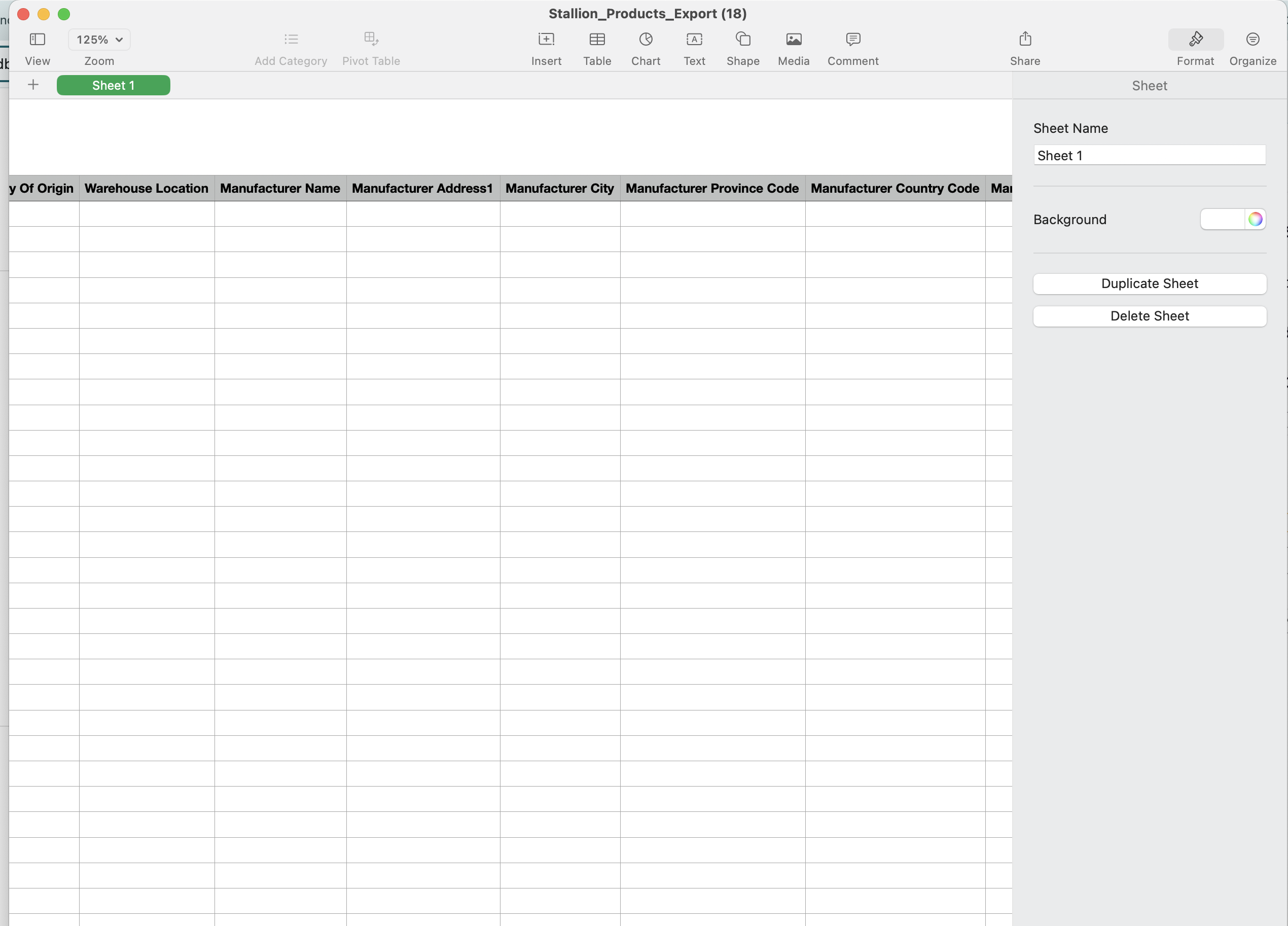Click the Add Category toolbar icon
Viewport: 1288px width, 926px height.
point(291,39)
